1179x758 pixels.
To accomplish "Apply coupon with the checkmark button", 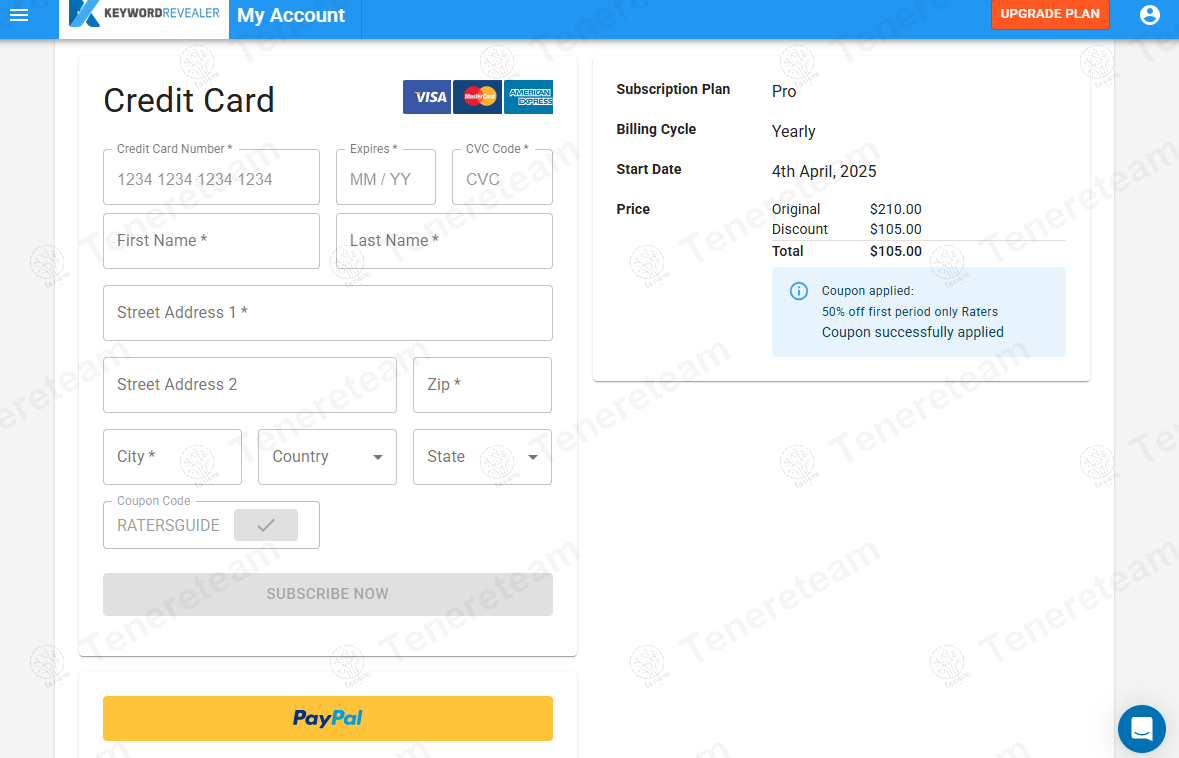I will click(x=265, y=525).
